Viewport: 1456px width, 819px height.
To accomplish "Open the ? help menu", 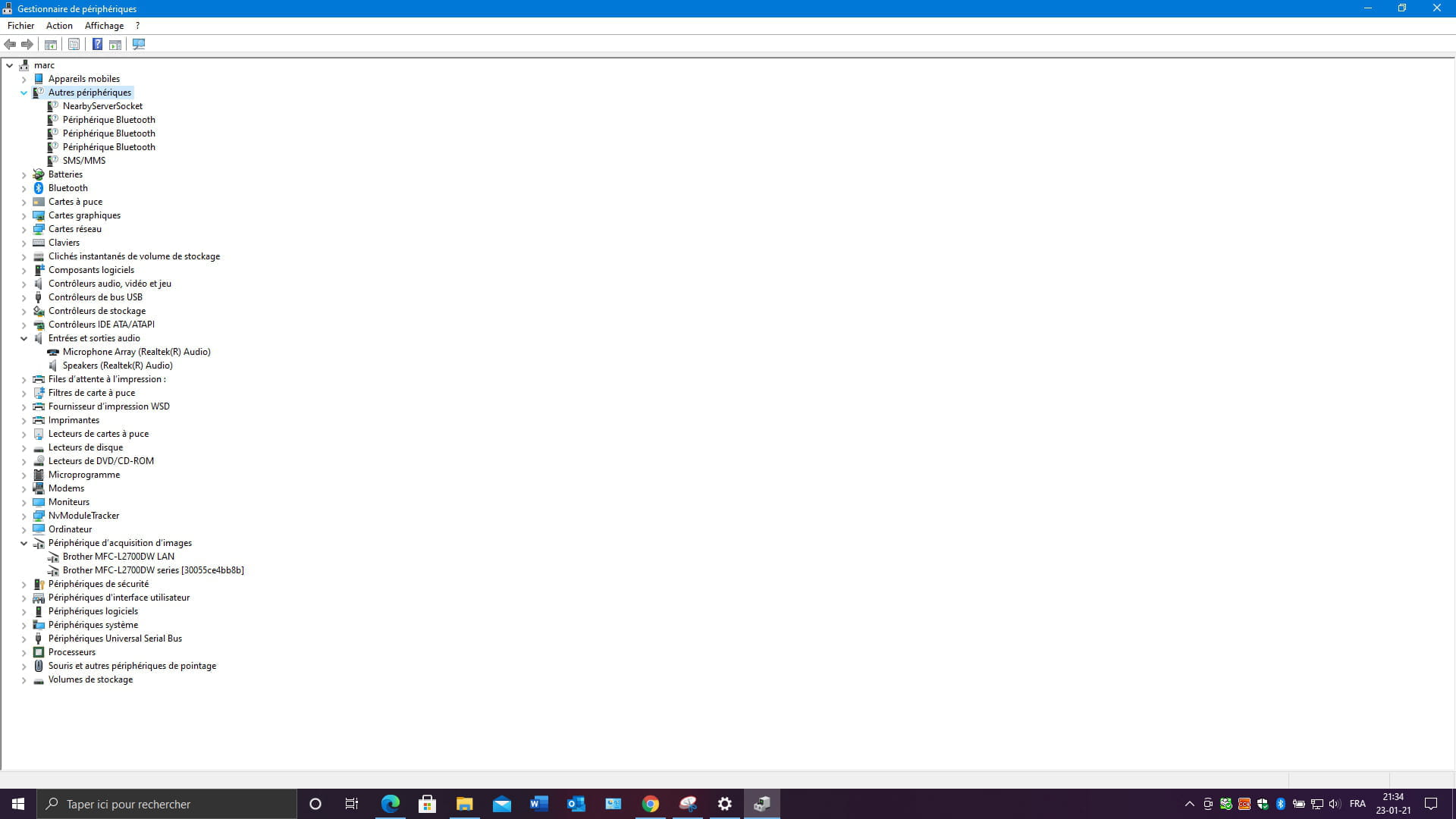I will tap(137, 25).
